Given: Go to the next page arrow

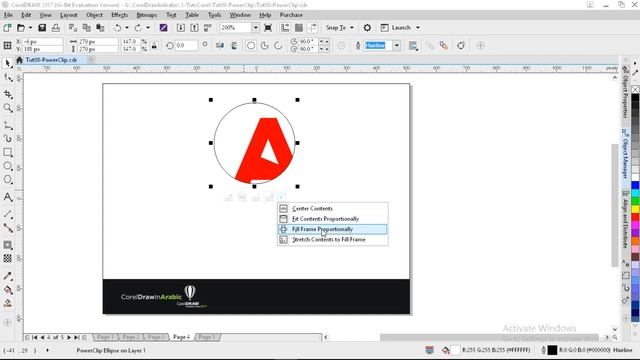Looking at the screenshot, I should click(x=69, y=338).
